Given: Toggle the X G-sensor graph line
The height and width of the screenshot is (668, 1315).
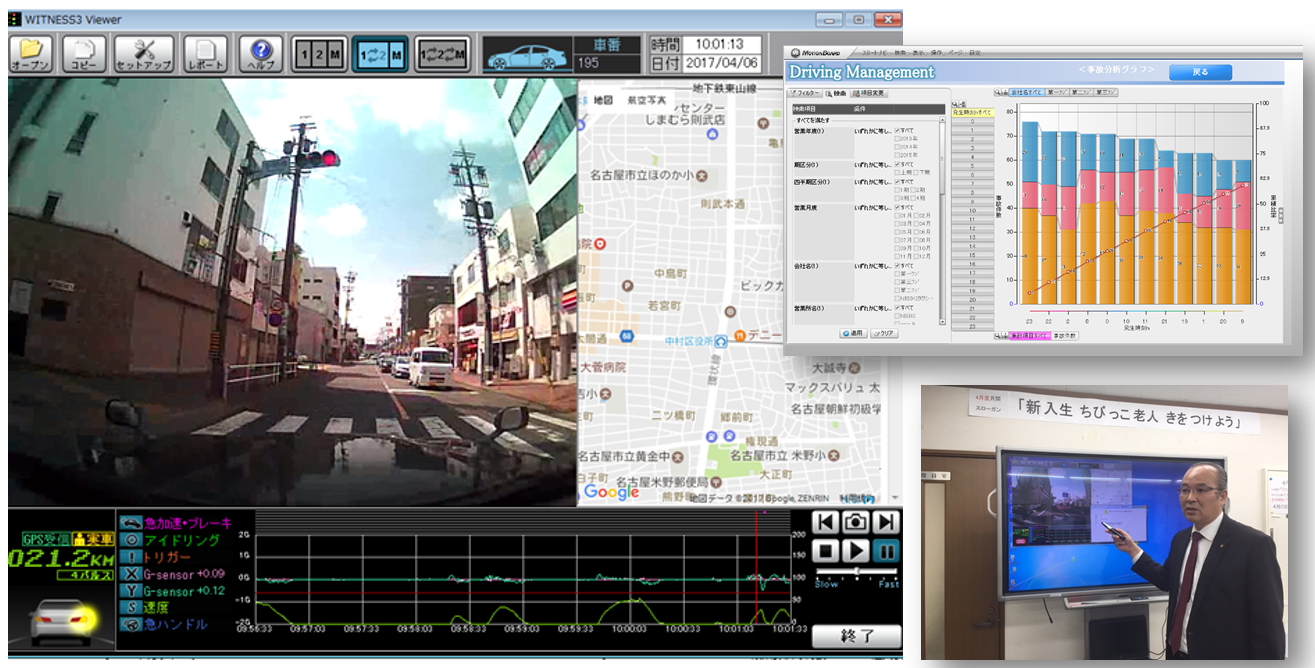Looking at the screenshot, I should [132, 574].
